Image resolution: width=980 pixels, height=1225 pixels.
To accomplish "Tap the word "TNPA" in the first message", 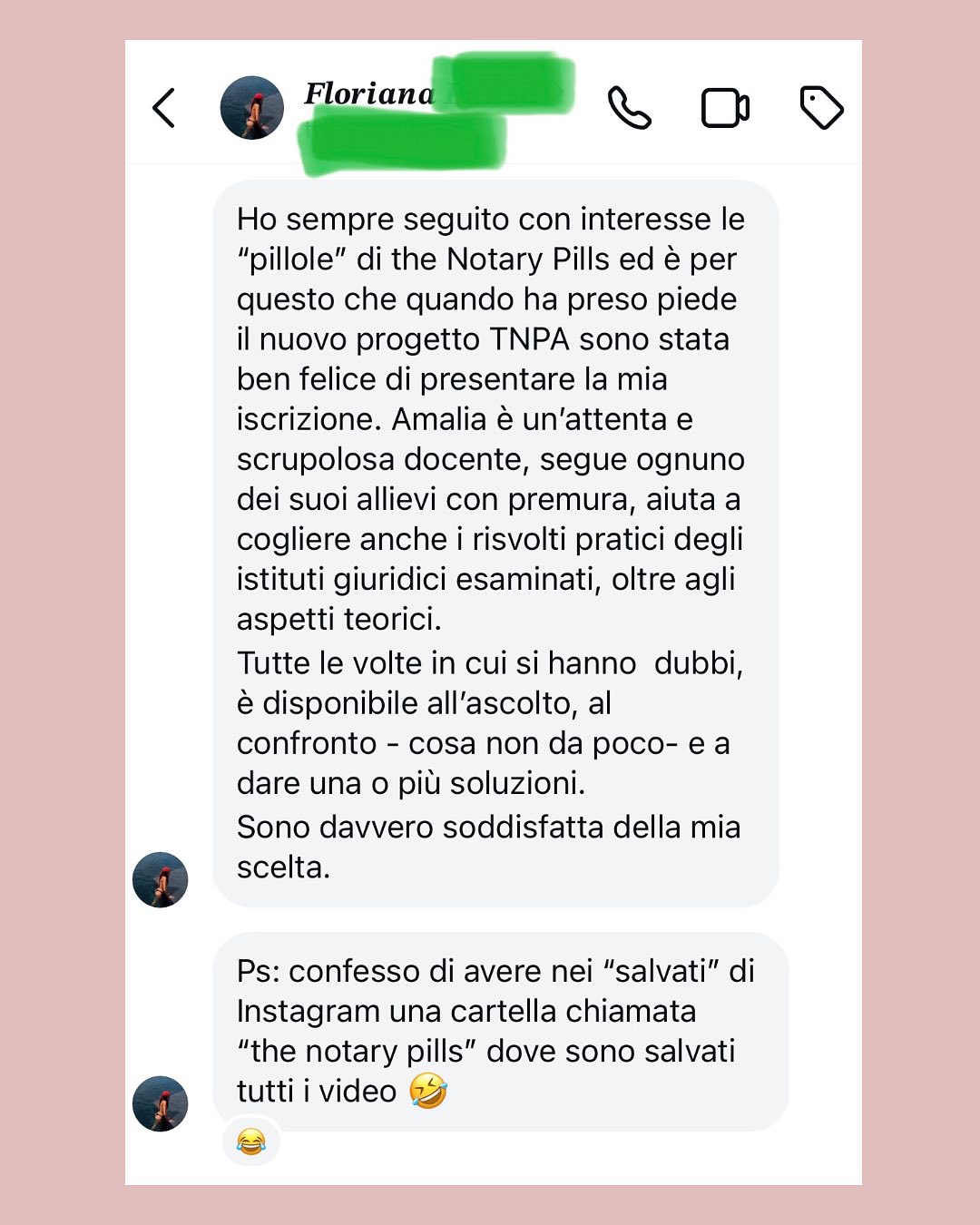I will [530, 339].
